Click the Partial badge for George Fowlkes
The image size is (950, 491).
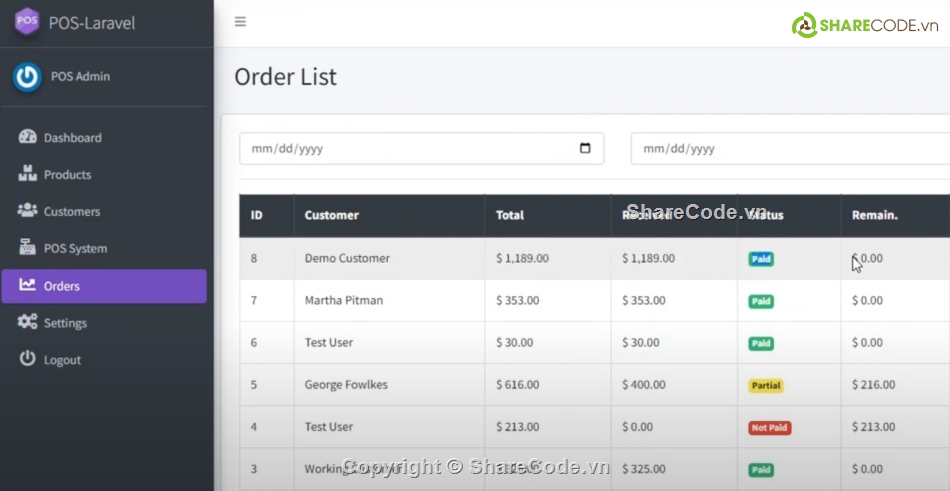pos(765,385)
